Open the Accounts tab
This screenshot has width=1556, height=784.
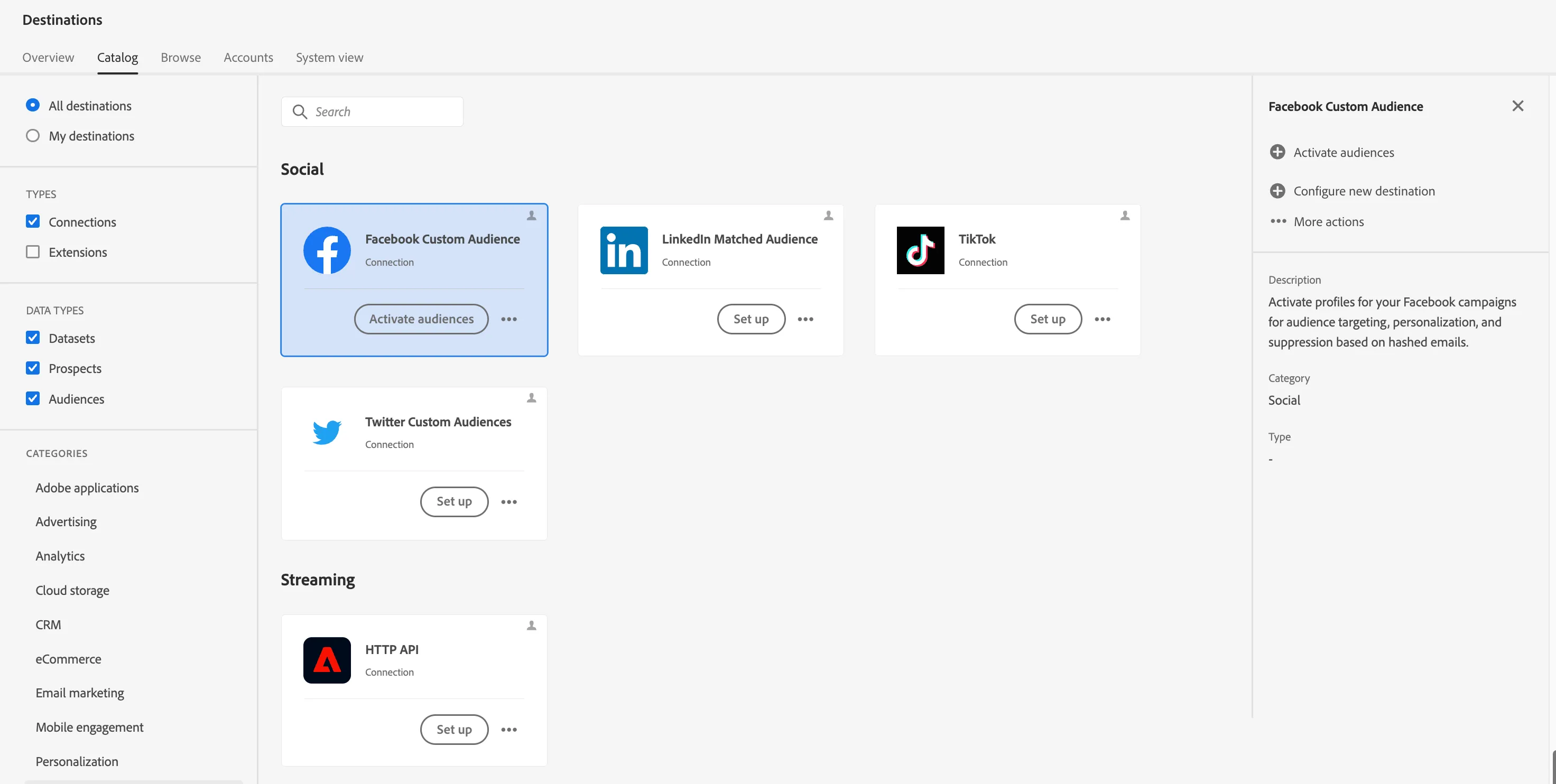coord(248,58)
